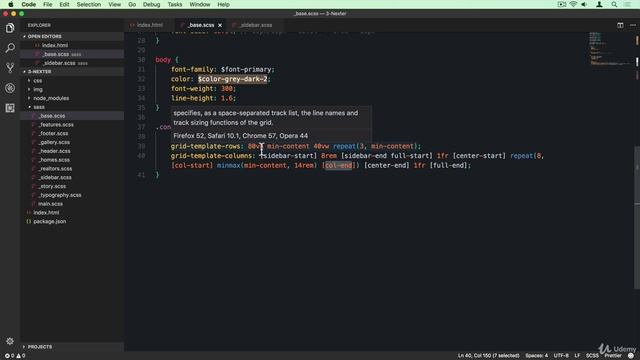The width and height of the screenshot is (640, 360).
Task: Click the Ln 40, Col 150 cursor position
Action: [x=488, y=356]
